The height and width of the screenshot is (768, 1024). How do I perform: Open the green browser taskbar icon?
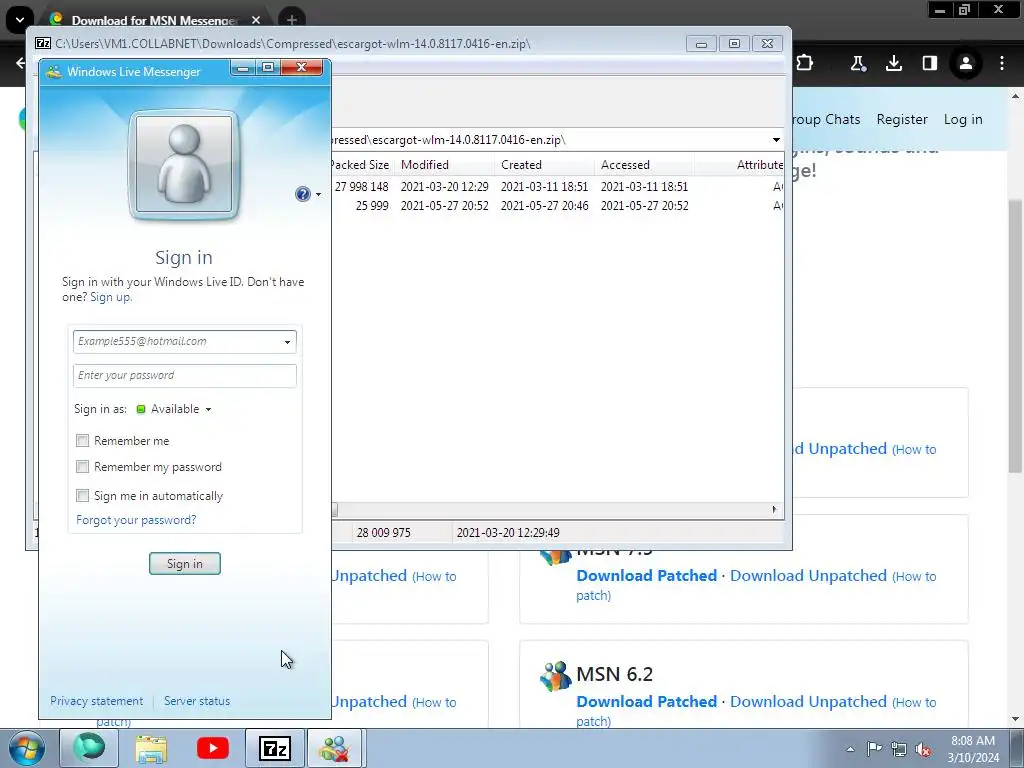tap(89, 748)
